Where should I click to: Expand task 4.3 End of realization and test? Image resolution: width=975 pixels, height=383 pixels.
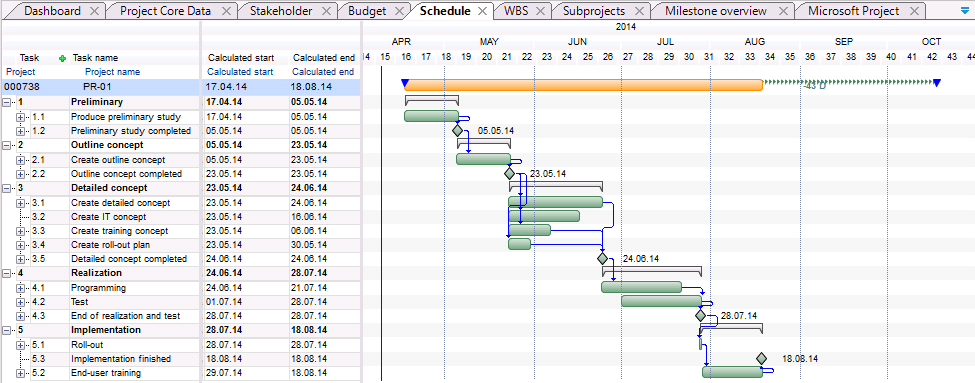21,316
